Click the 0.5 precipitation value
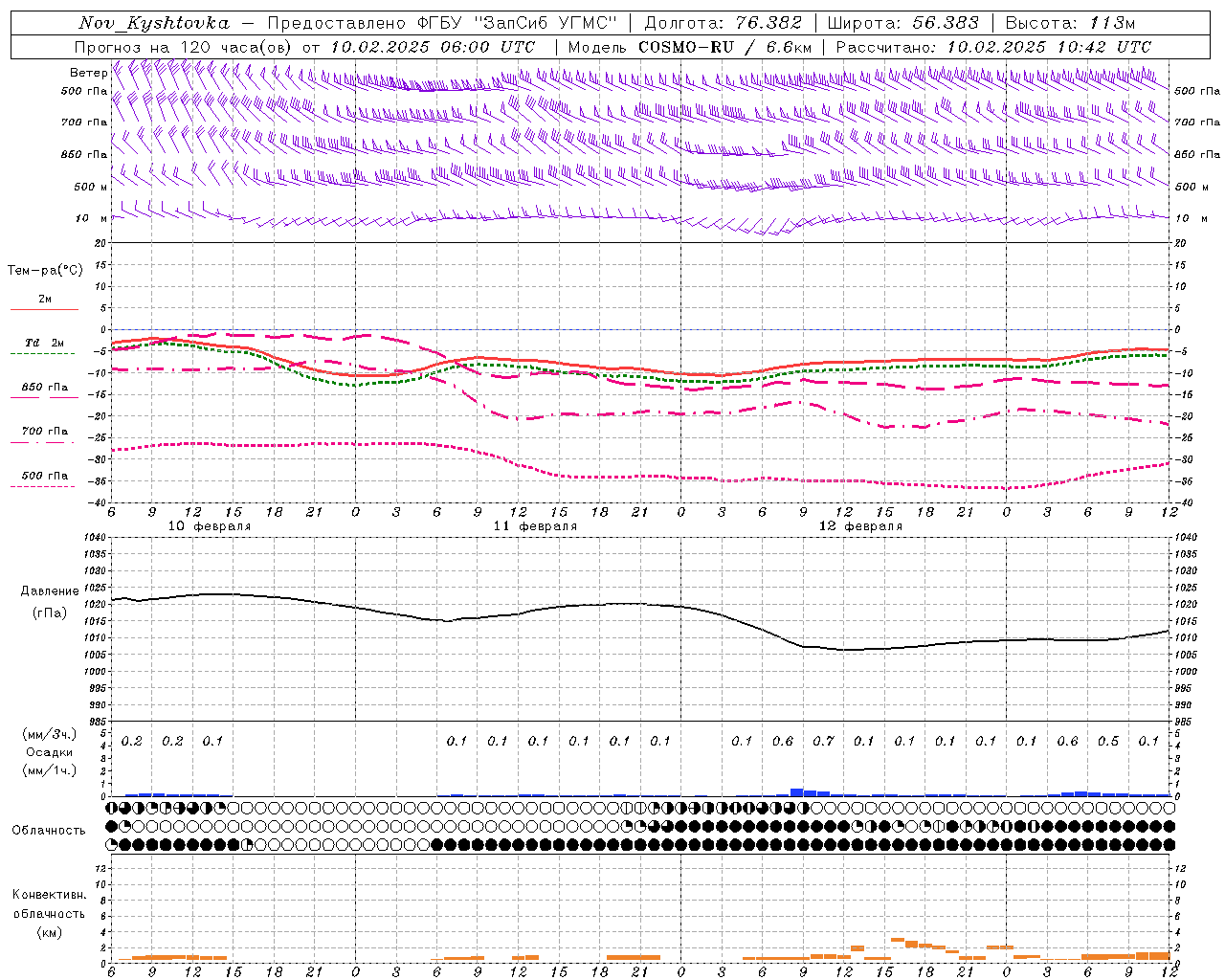This screenshot has height=980, width=1225. [1108, 741]
